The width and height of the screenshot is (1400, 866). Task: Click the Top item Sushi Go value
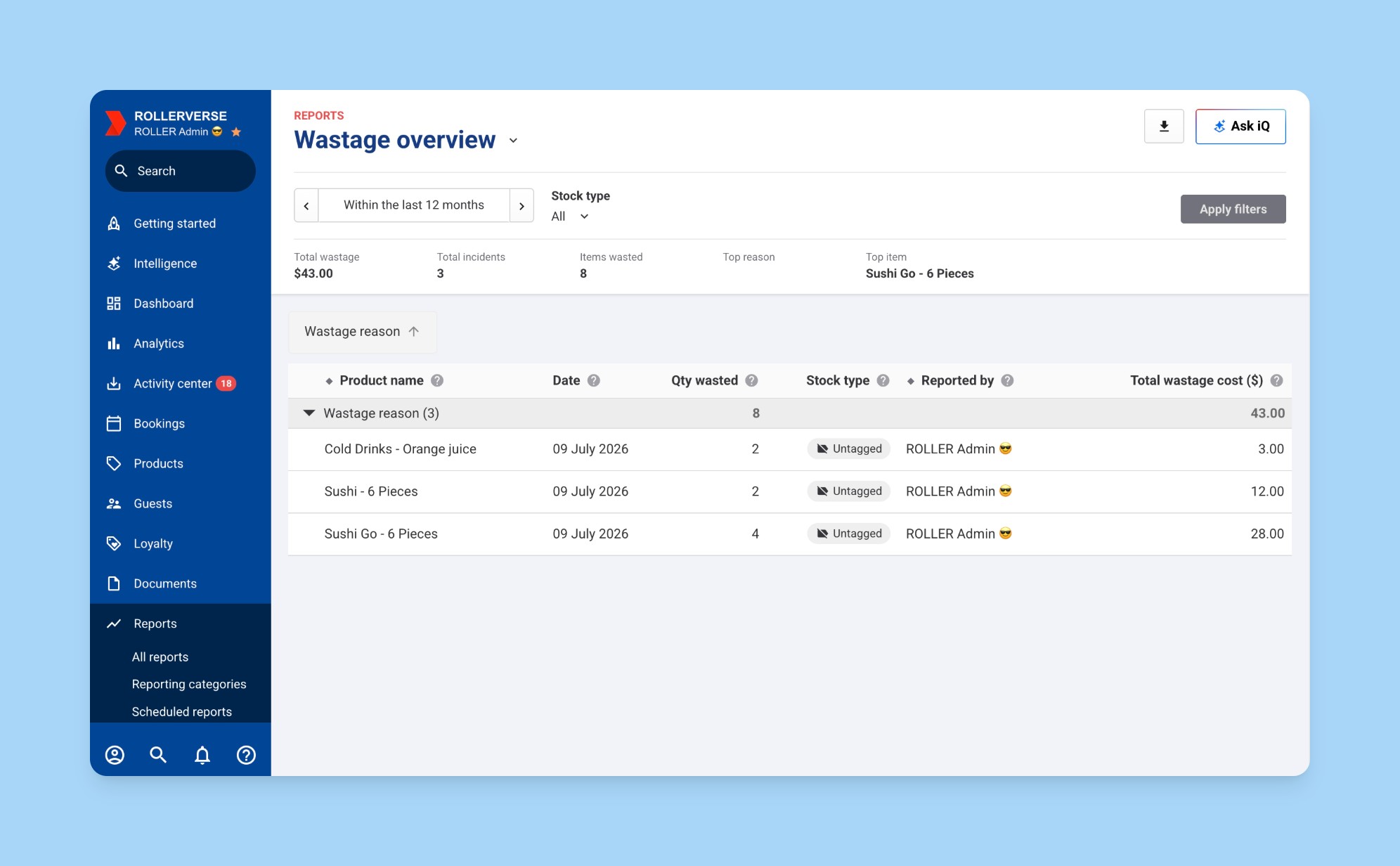coord(920,273)
